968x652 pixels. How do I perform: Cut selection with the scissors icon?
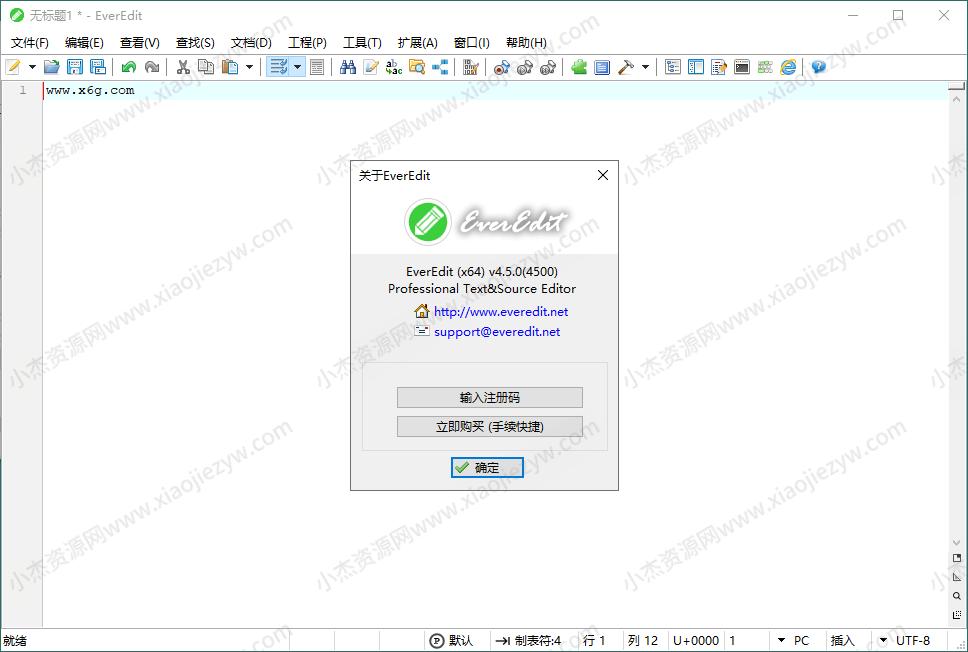point(183,67)
